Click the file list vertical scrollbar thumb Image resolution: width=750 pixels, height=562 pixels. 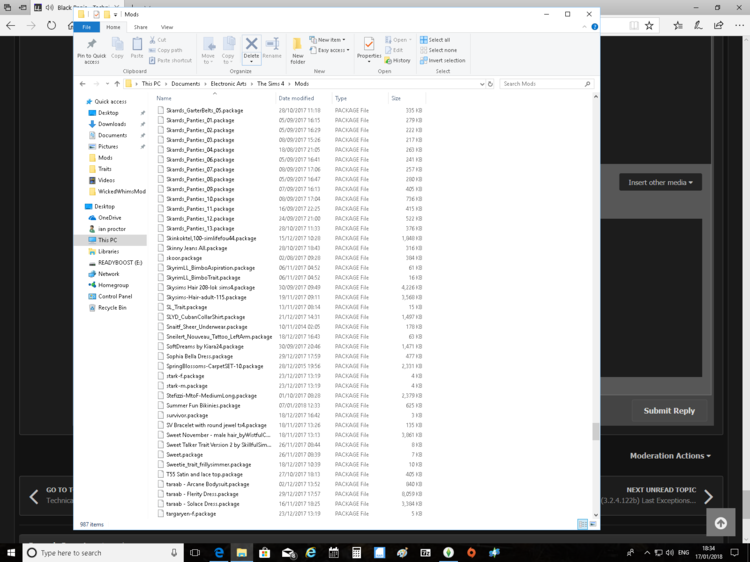point(596,431)
